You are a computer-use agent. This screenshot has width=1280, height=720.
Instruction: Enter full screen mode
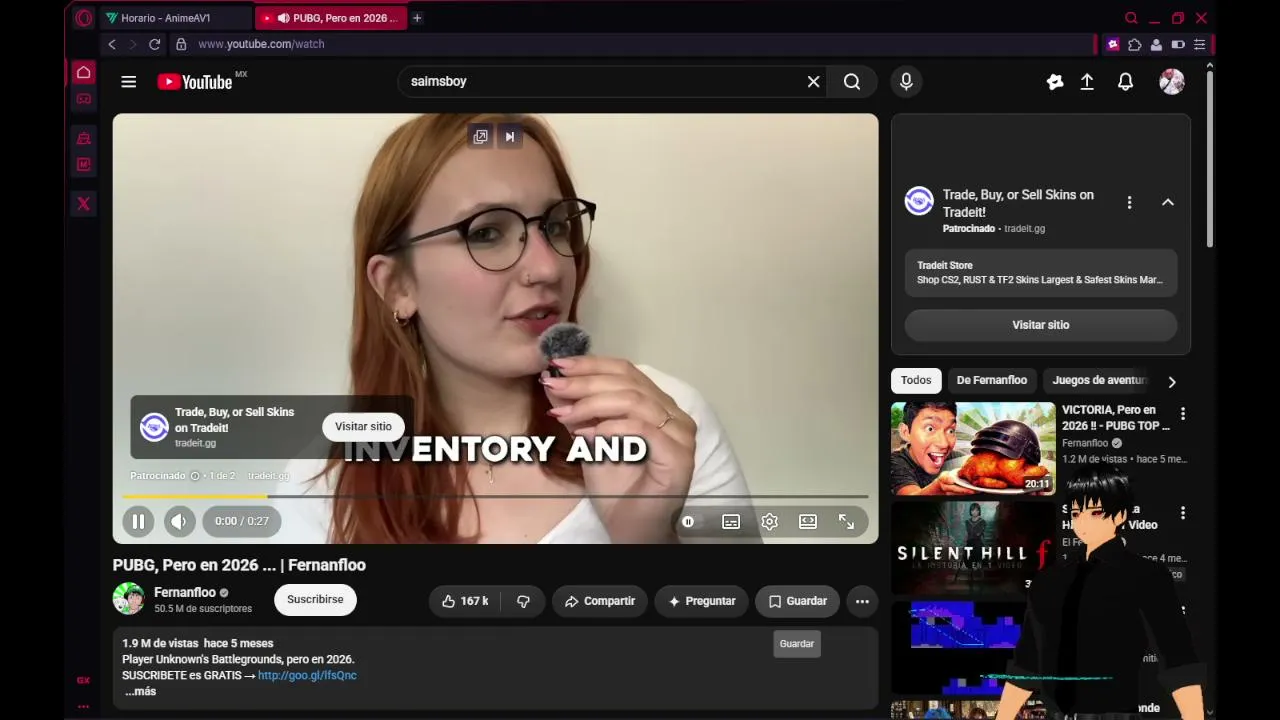click(846, 521)
